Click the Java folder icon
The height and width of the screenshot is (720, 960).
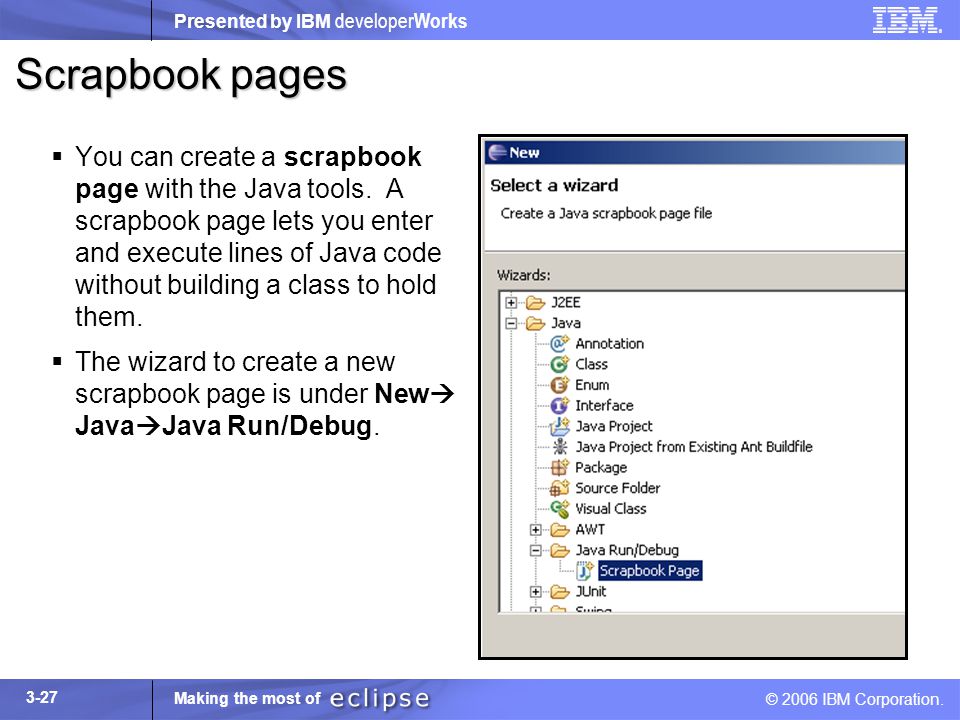click(x=535, y=323)
